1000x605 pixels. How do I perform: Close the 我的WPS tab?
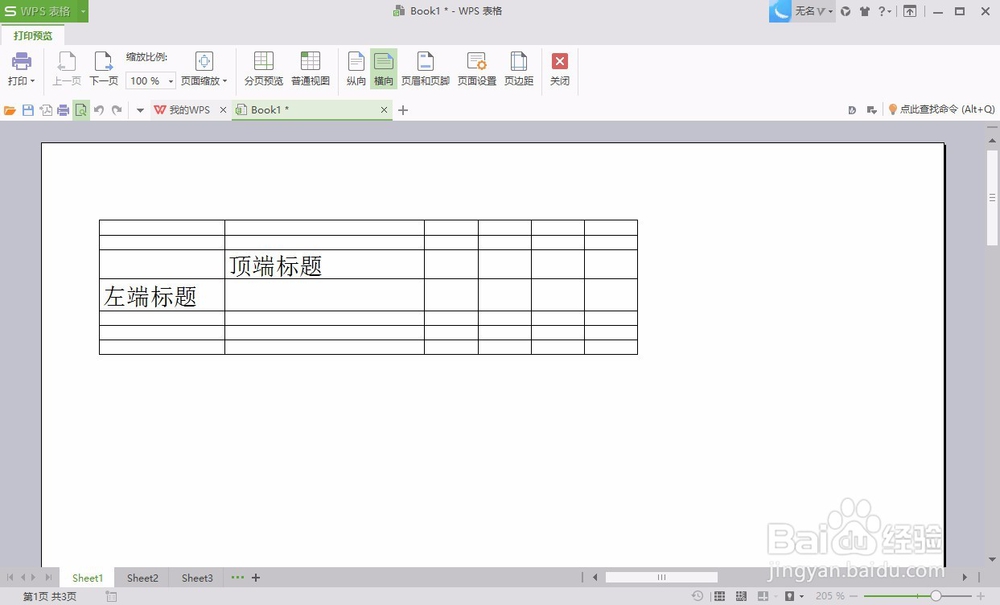tap(223, 110)
